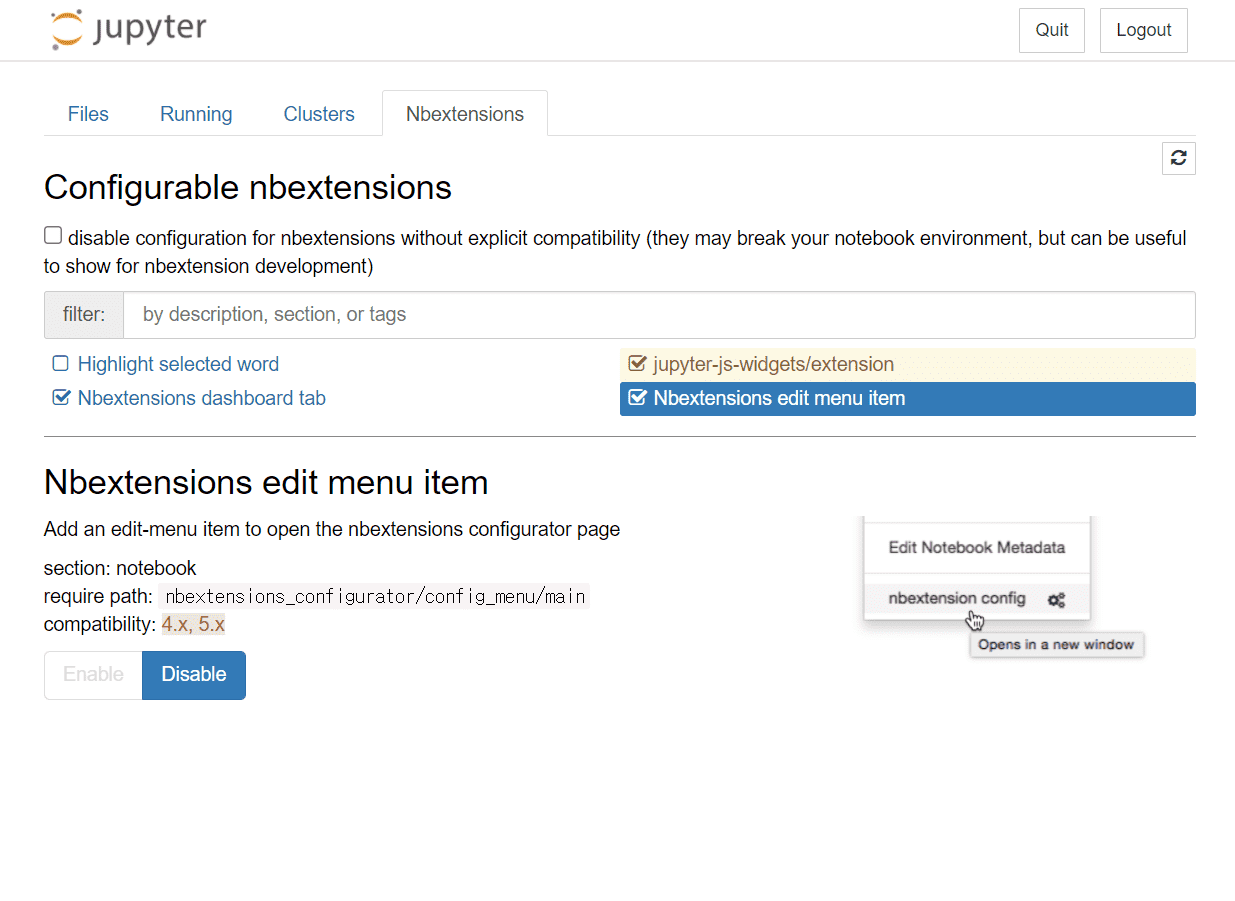The image size is (1235, 901).
Task: Toggle the jupyter-js-widgets/extension check icon
Action: coord(637,364)
